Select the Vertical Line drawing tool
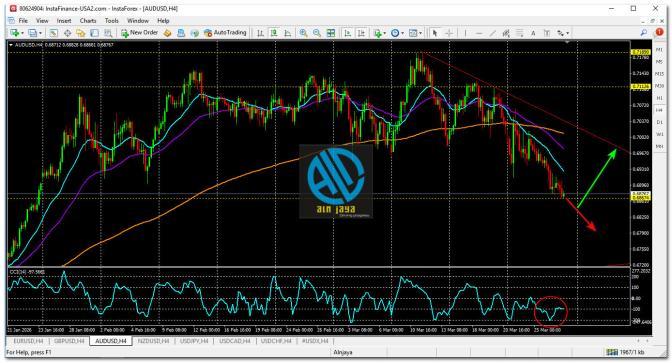The image size is (672, 363). point(465,33)
